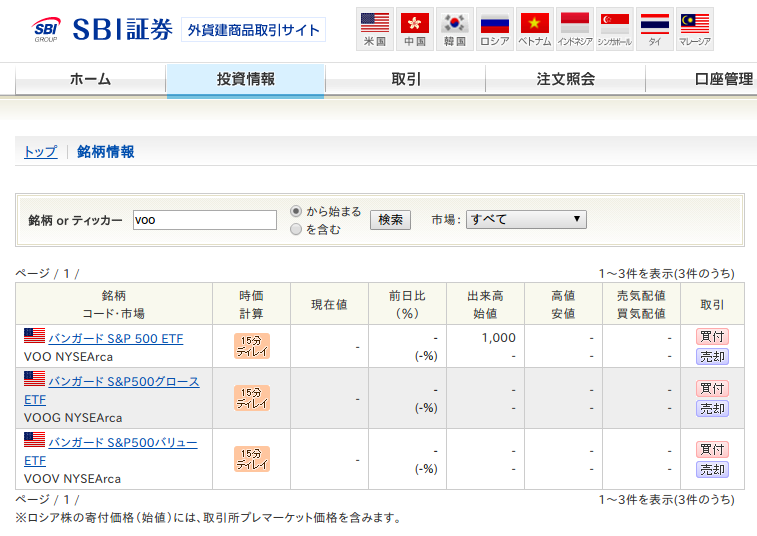
Task: Click 15分ディレイ badge in VOOG row
Action: 252,398
